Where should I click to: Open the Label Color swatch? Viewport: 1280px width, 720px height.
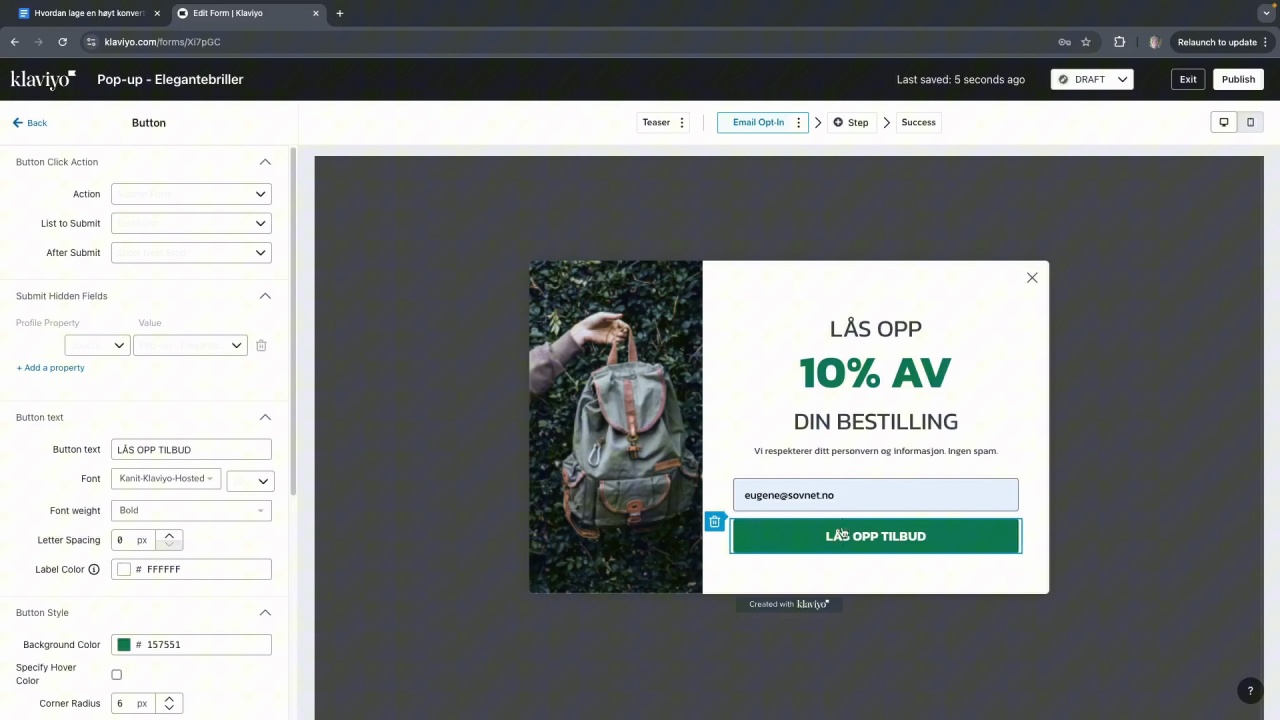pos(124,569)
